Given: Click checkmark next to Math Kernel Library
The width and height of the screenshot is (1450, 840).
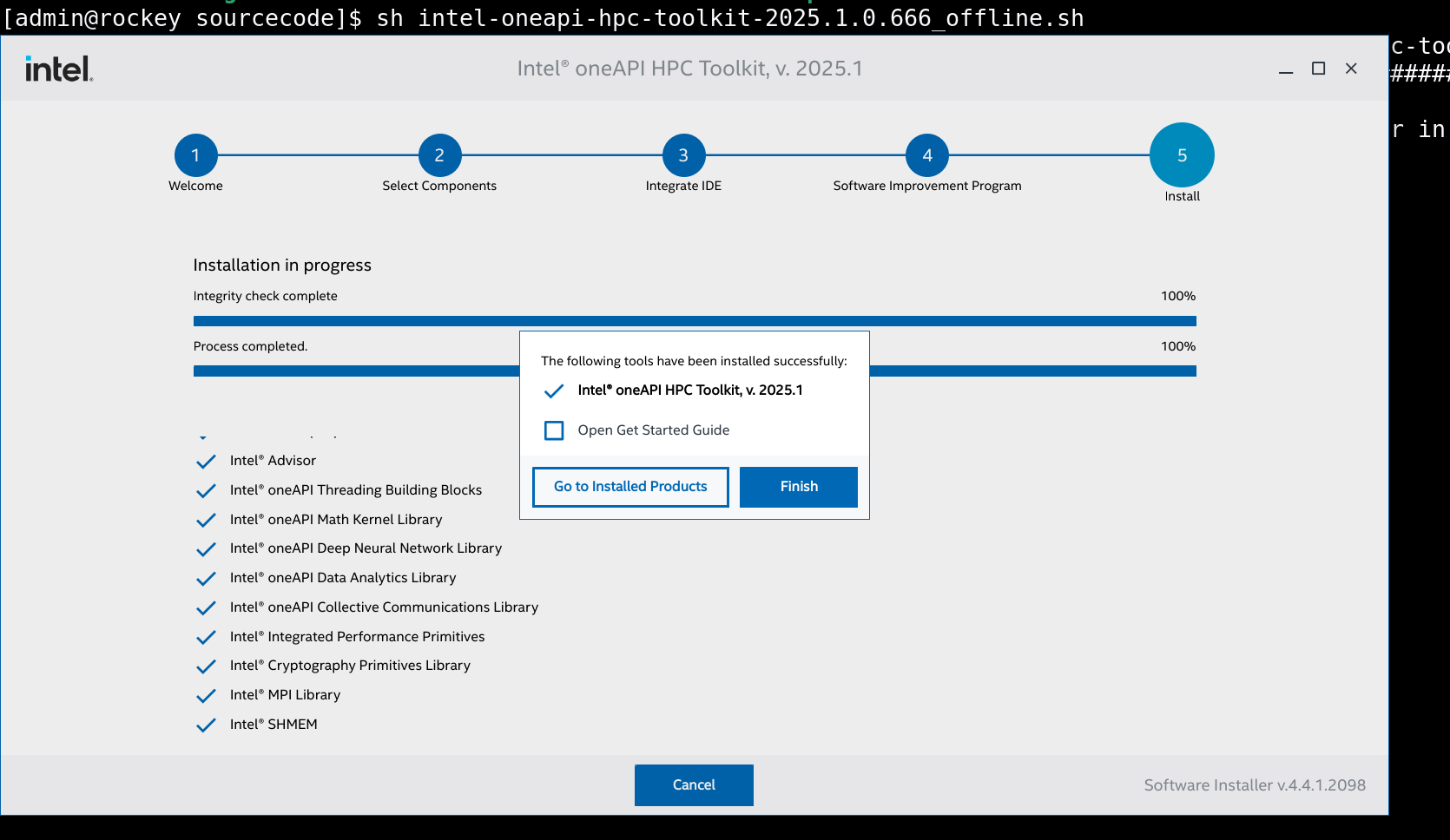Looking at the screenshot, I should (206, 521).
